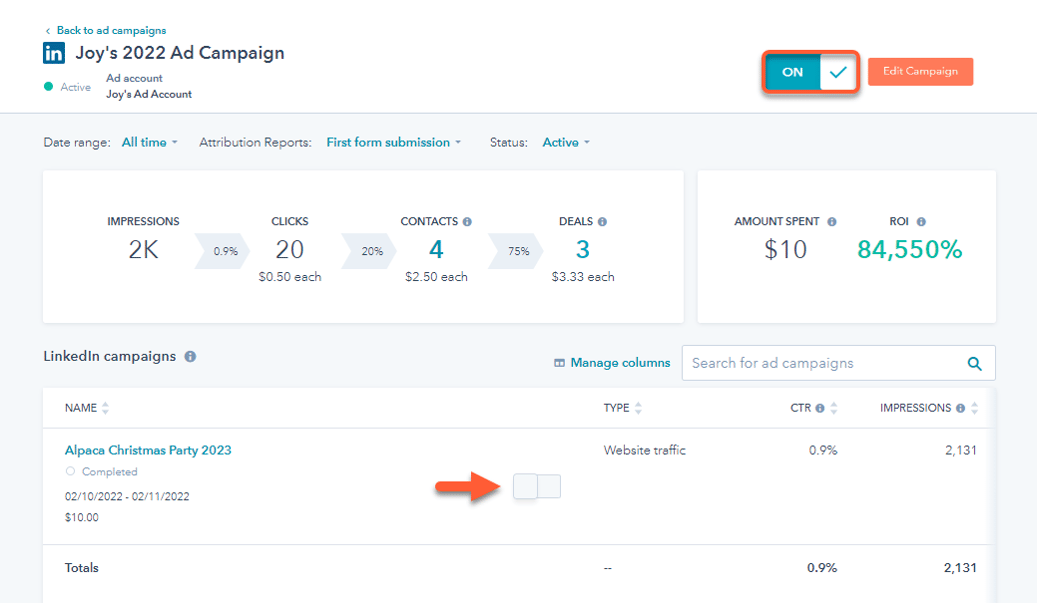1037x603 pixels.
Task: Open the Date range dropdown
Action: point(149,143)
